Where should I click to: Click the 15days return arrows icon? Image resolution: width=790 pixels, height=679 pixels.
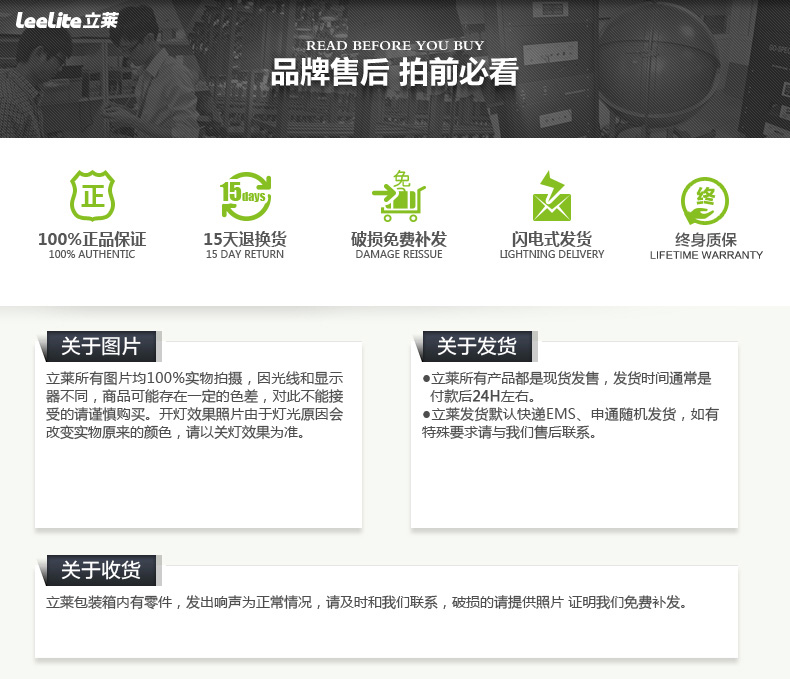tap(246, 196)
